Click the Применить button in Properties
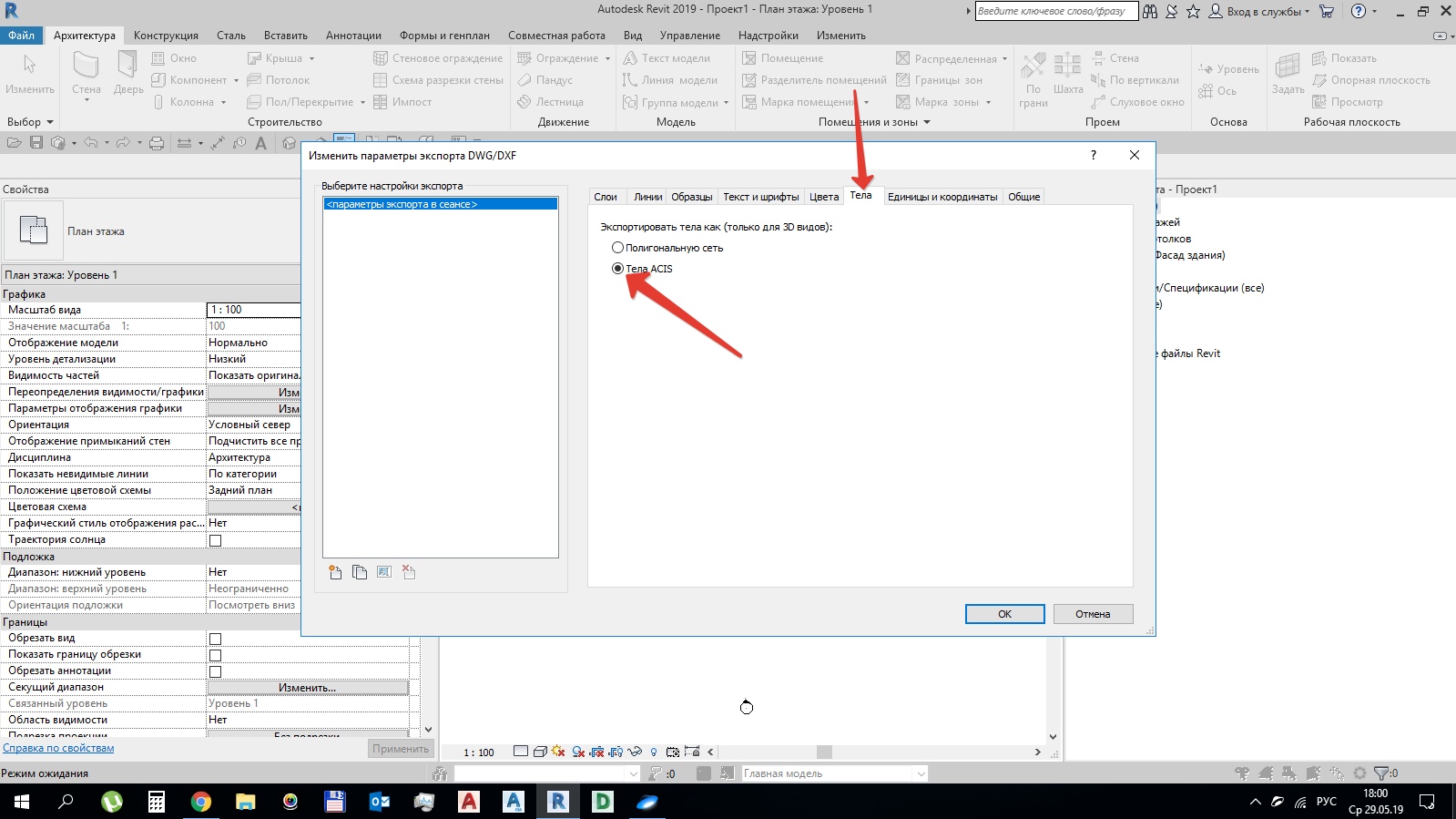Viewport: 1456px width, 819px height. [x=401, y=749]
